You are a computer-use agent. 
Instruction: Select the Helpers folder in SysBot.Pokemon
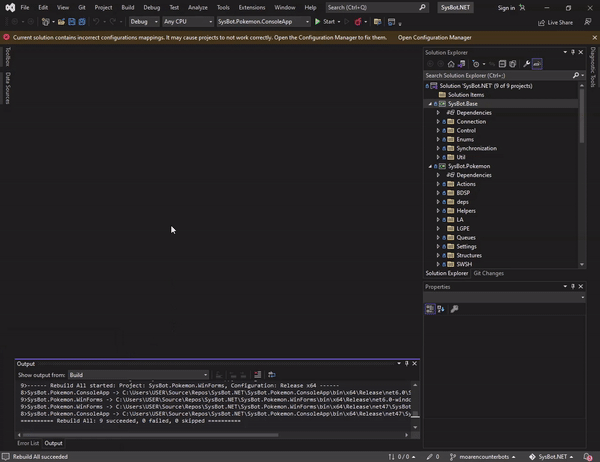tap(466, 211)
